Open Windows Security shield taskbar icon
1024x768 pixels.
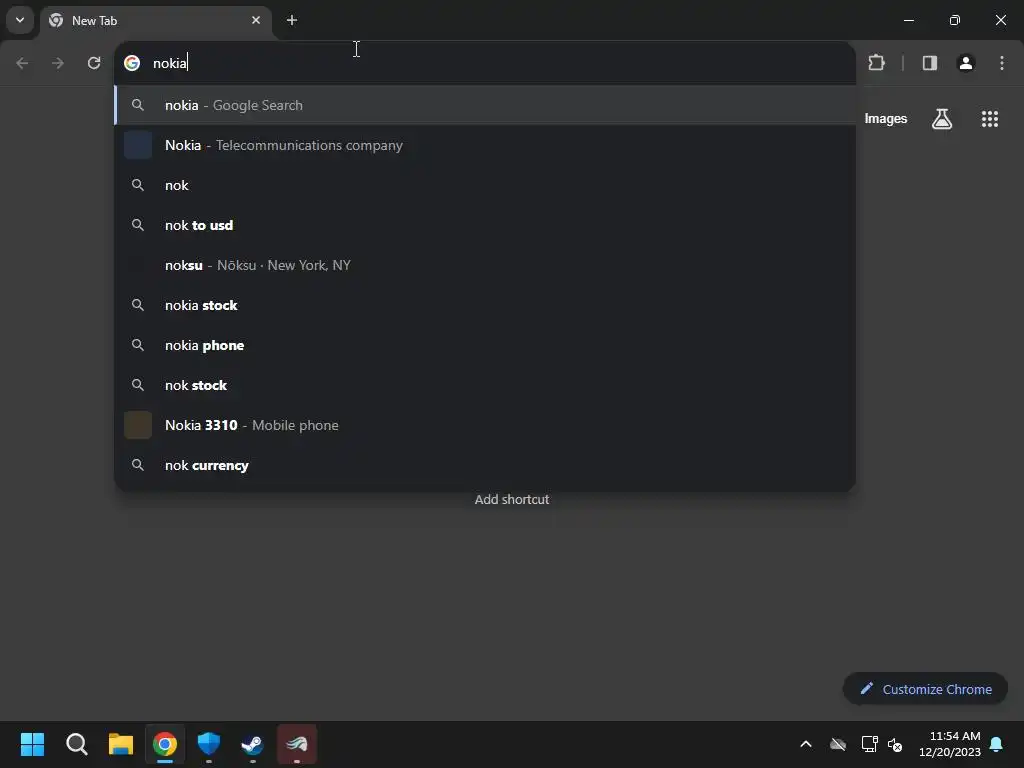209,744
